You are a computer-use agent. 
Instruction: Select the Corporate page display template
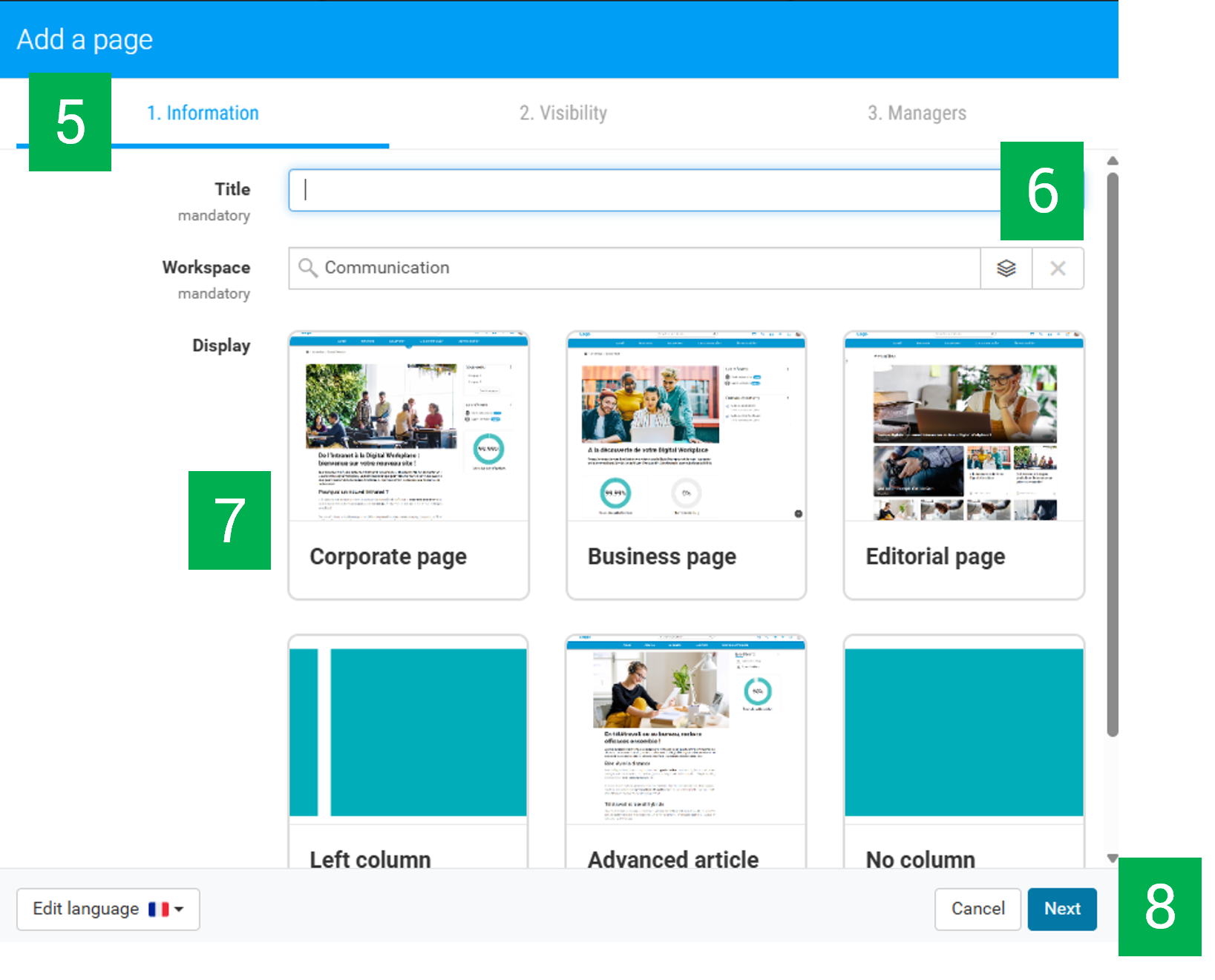click(409, 465)
